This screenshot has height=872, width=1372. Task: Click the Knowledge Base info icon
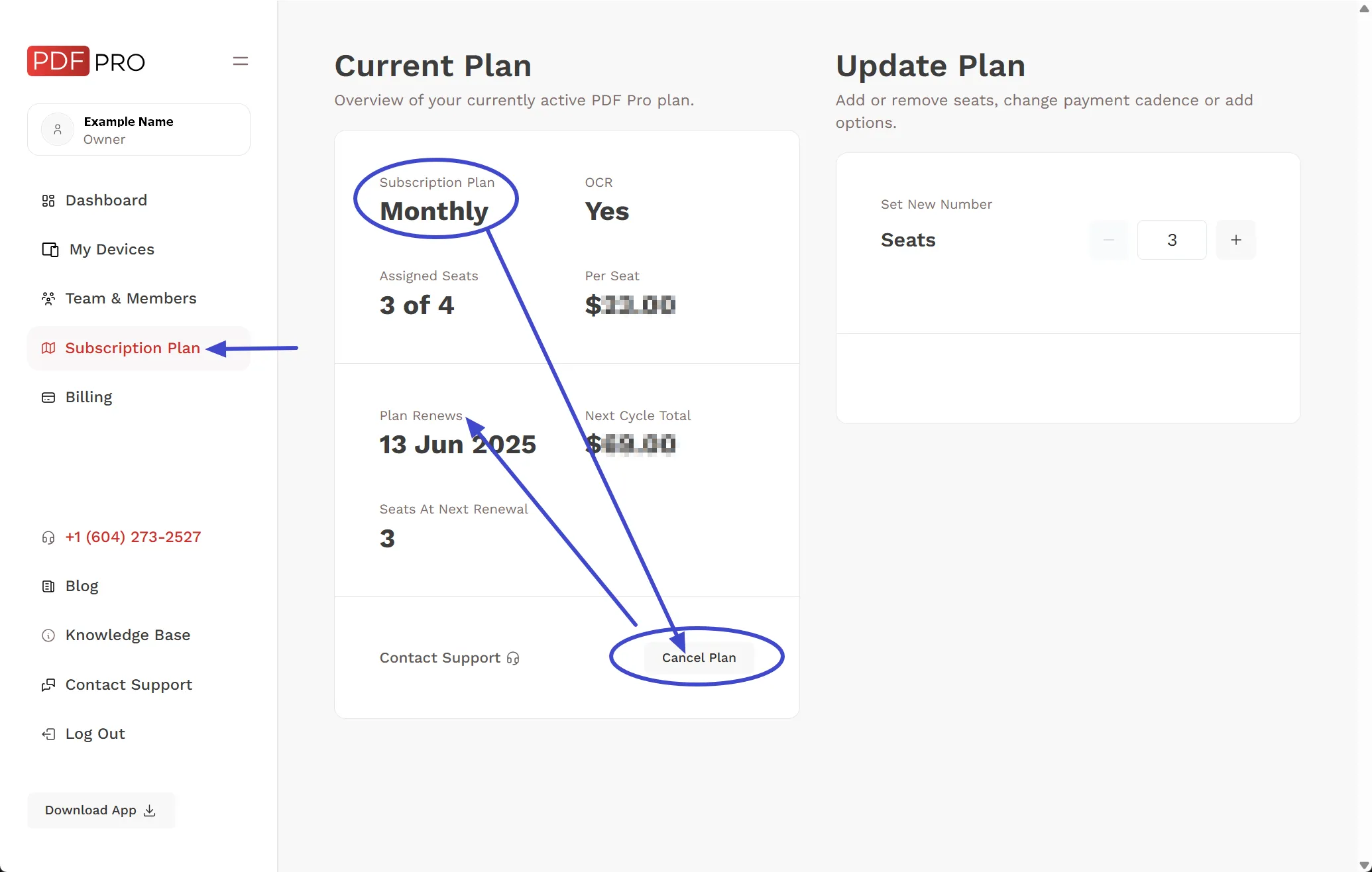tap(48, 635)
